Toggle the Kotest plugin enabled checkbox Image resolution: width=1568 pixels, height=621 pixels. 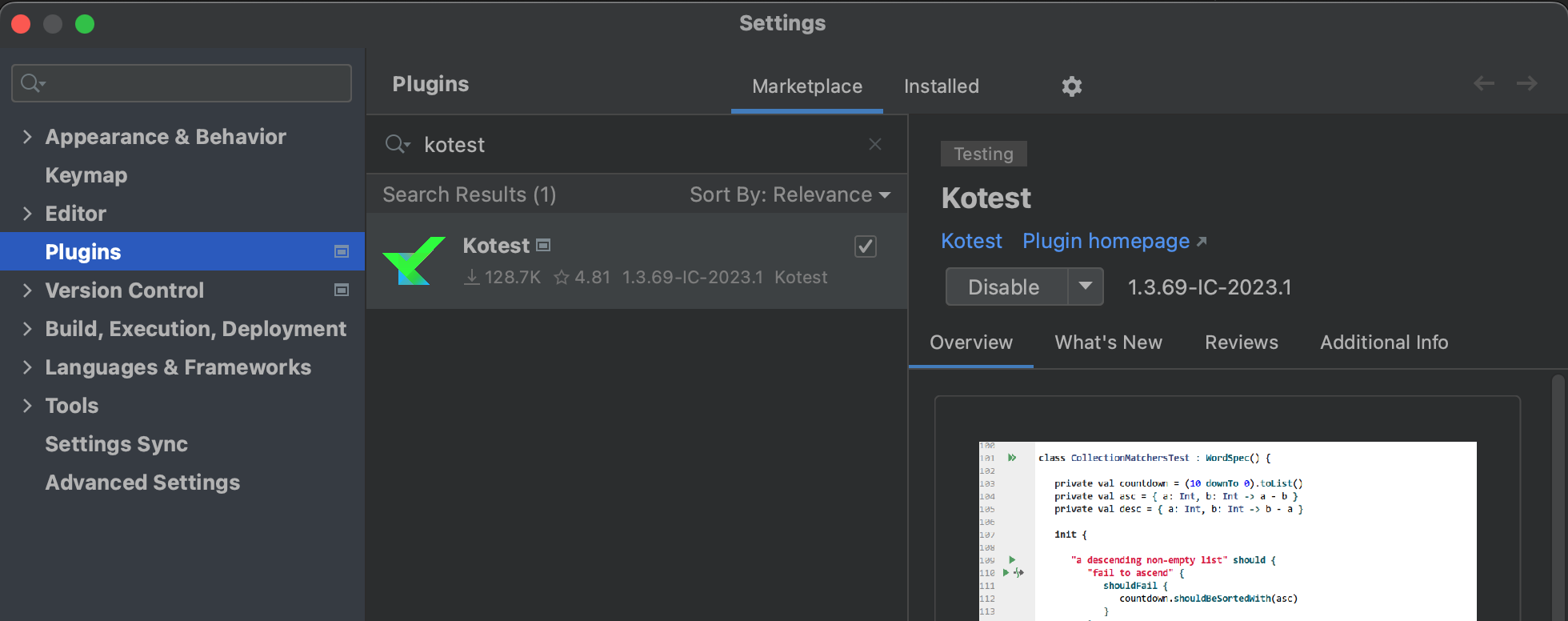866,246
